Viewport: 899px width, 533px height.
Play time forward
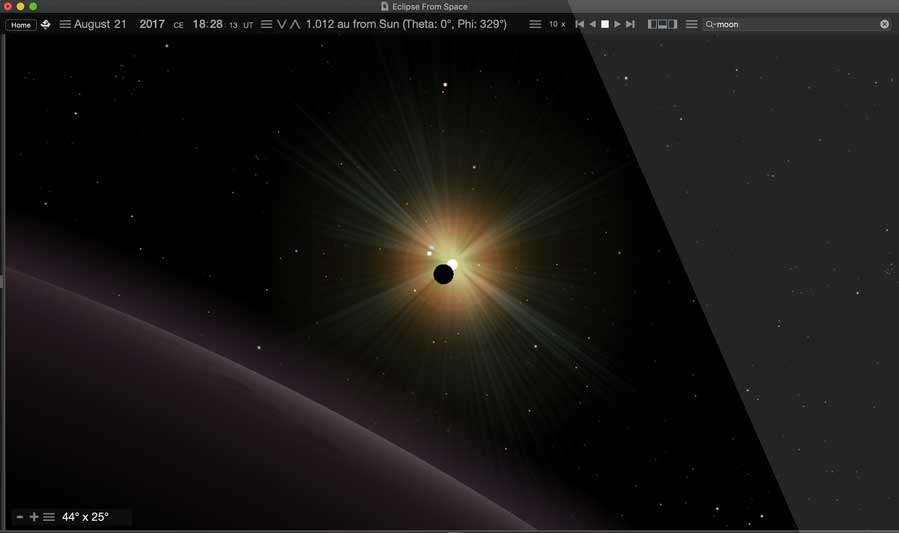pyautogui.click(x=617, y=24)
